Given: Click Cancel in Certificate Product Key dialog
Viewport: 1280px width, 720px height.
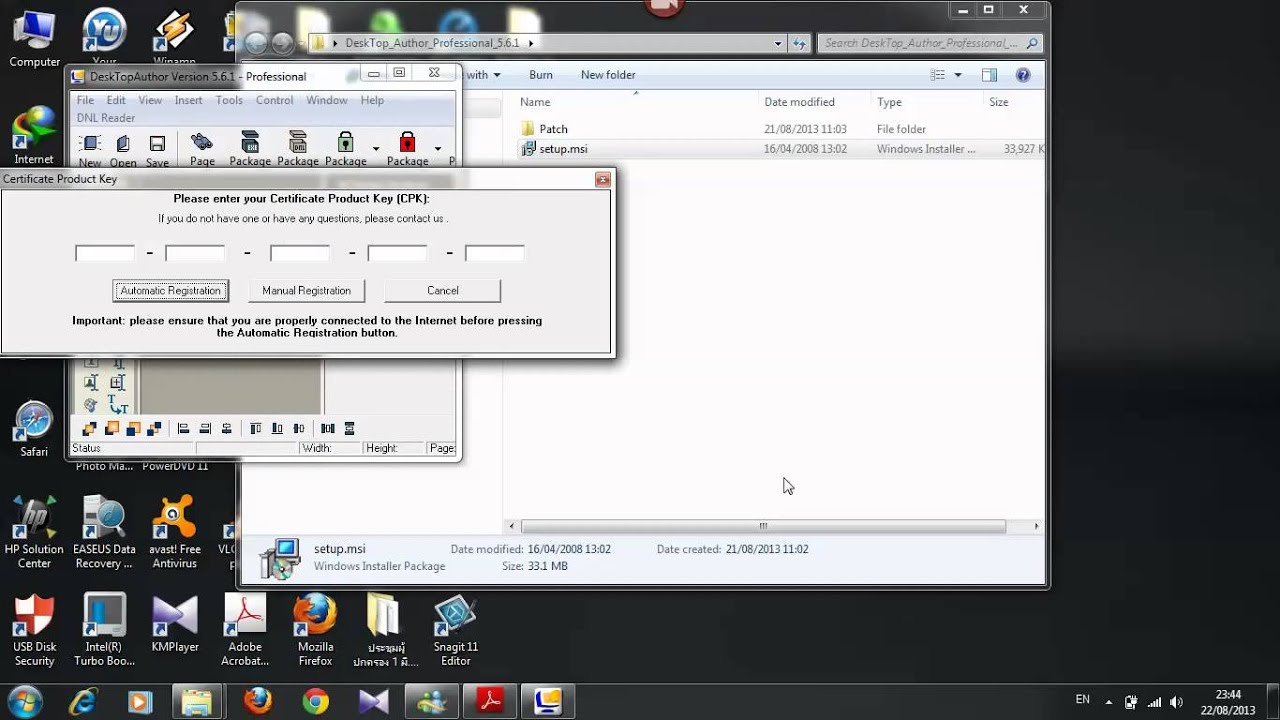Looking at the screenshot, I should pyautogui.click(x=443, y=290).
